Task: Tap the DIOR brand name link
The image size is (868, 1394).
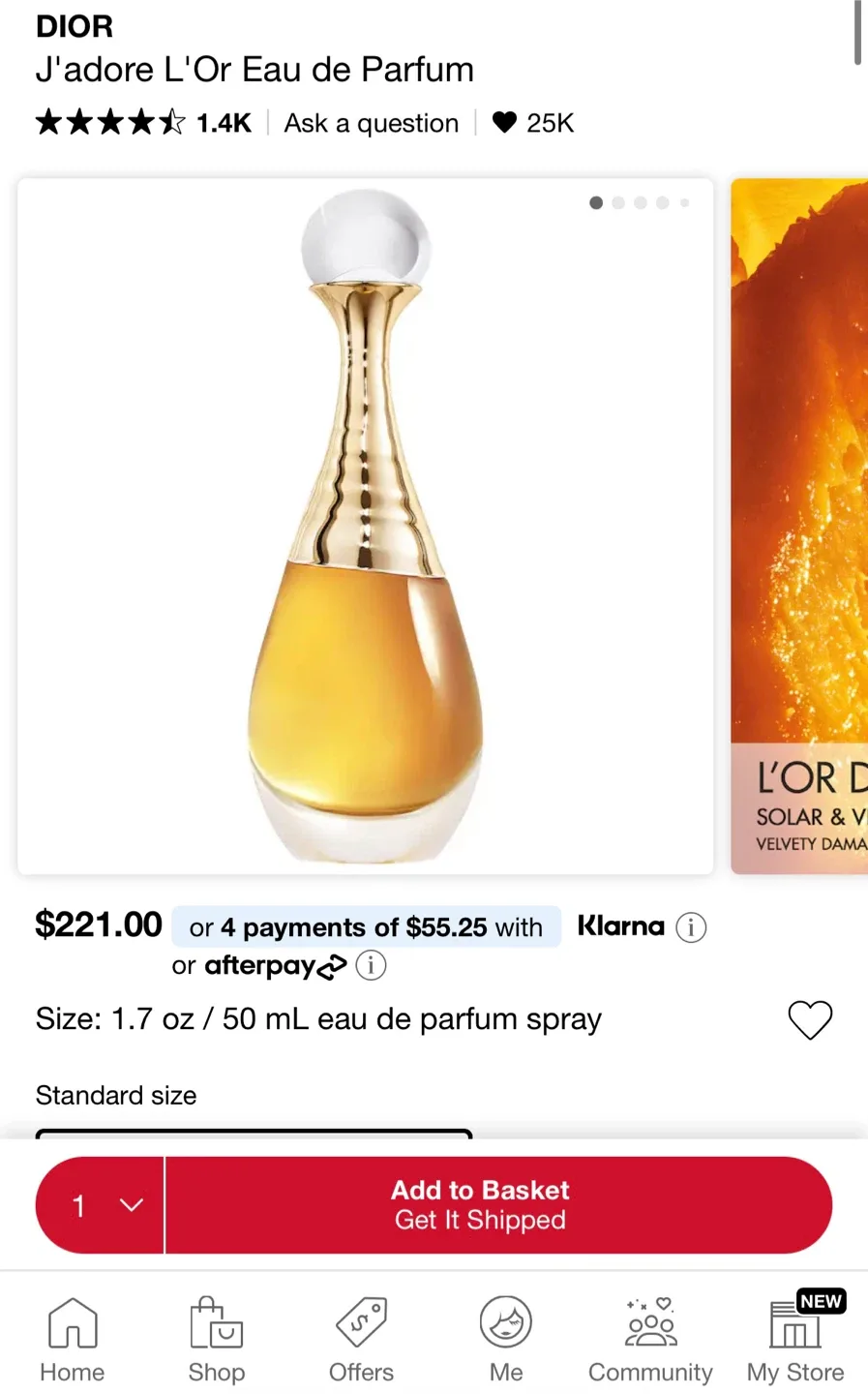Action: point(75,26)
